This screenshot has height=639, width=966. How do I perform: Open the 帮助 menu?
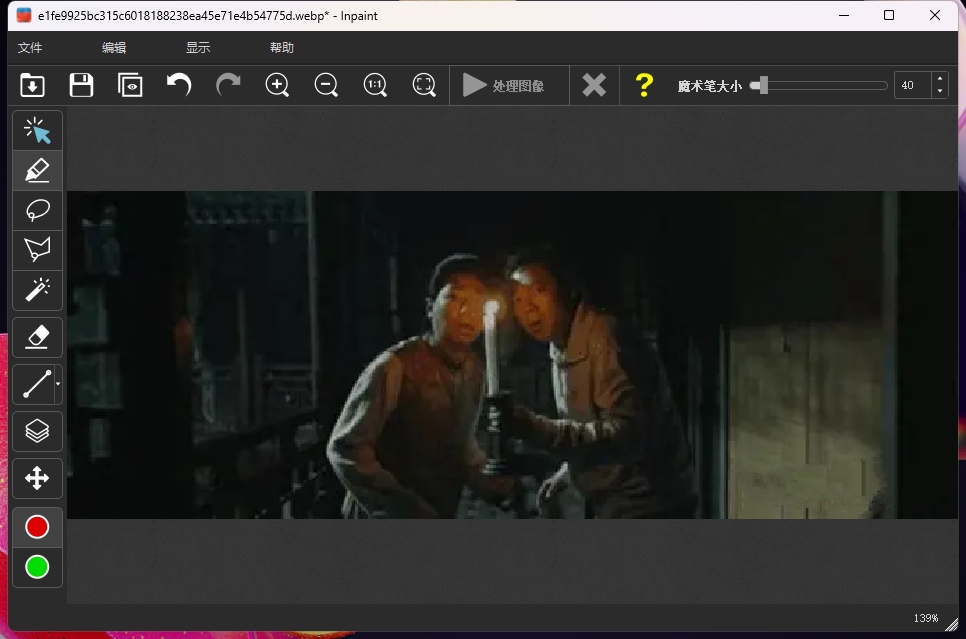click(x=282, y=47)
